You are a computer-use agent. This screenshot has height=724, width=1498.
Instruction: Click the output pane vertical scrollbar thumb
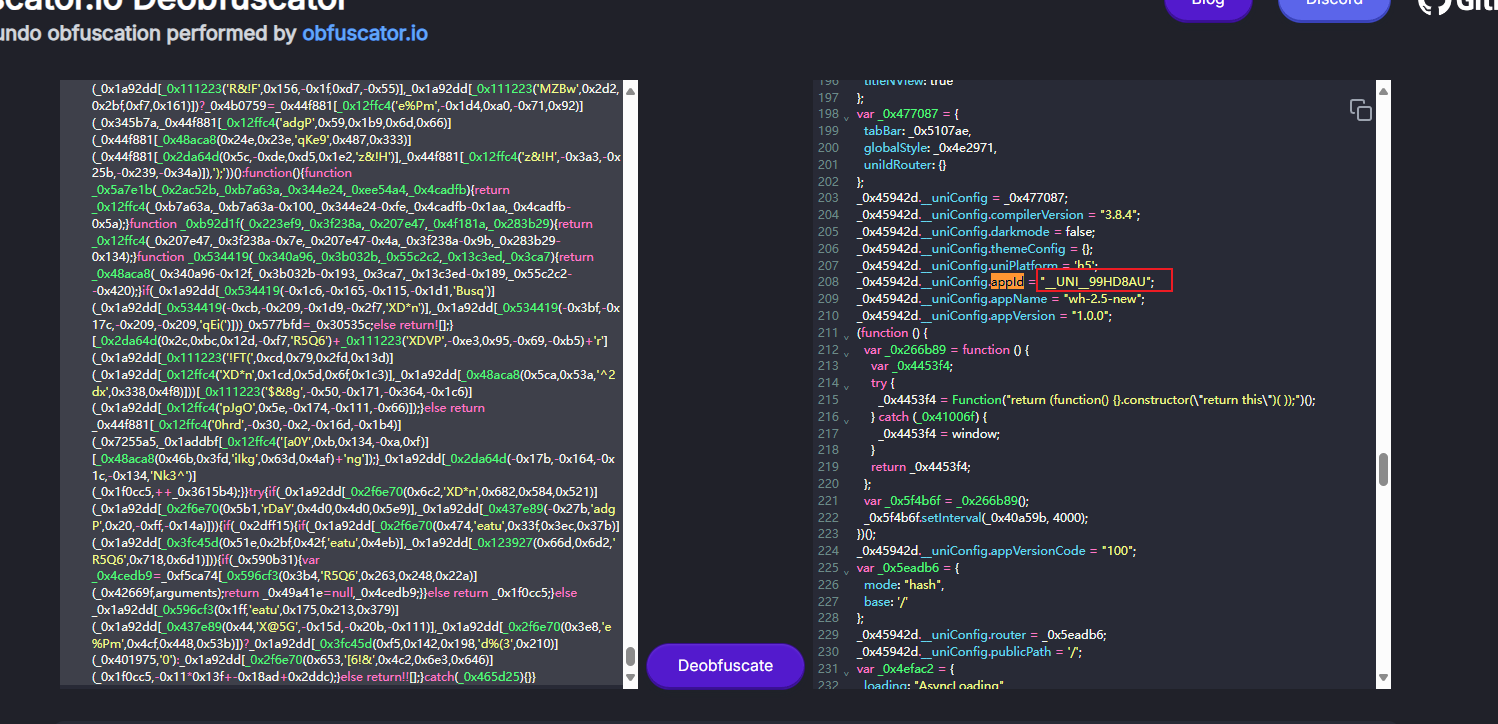(1383, 469)
